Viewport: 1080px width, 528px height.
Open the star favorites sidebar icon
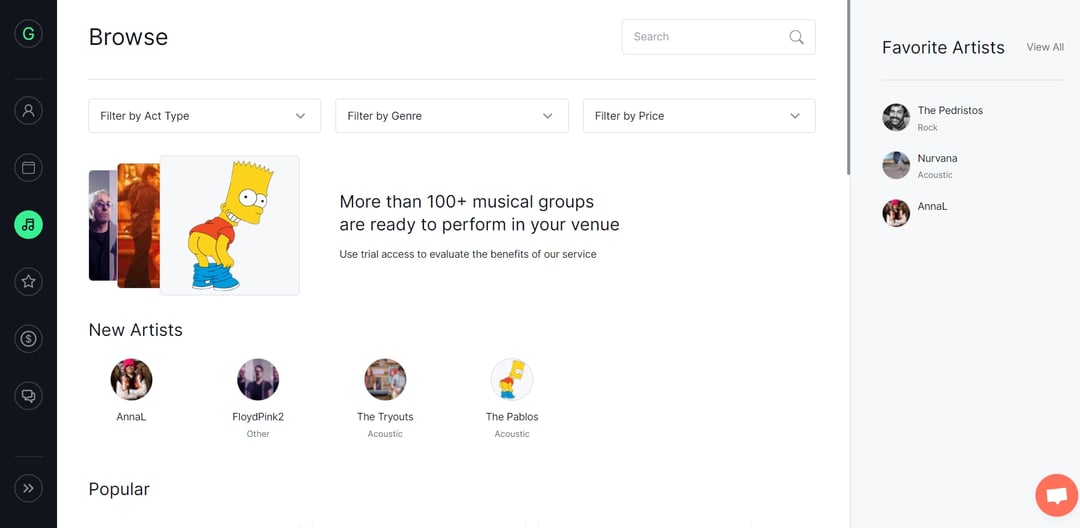click(28, 282)
